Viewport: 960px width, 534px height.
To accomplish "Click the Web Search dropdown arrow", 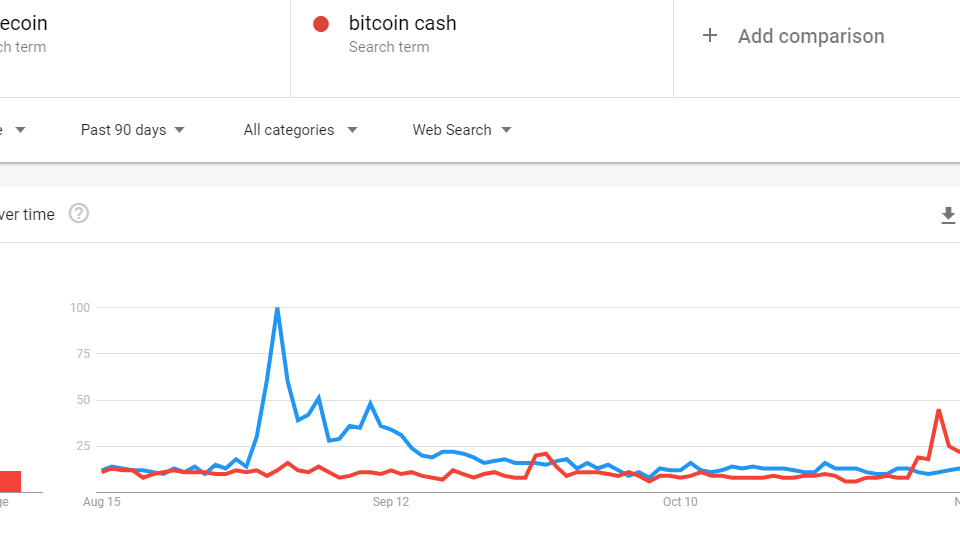I will pyautogui.click(x=506, y=130).
